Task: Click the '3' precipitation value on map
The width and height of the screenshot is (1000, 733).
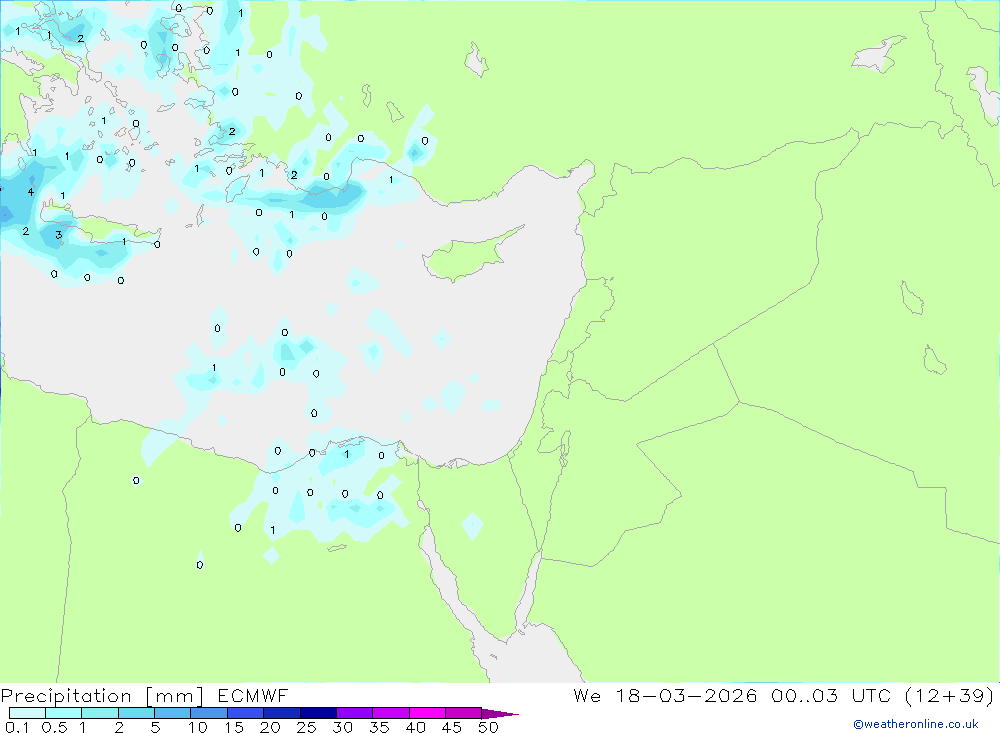Action: tap(58, 235)
